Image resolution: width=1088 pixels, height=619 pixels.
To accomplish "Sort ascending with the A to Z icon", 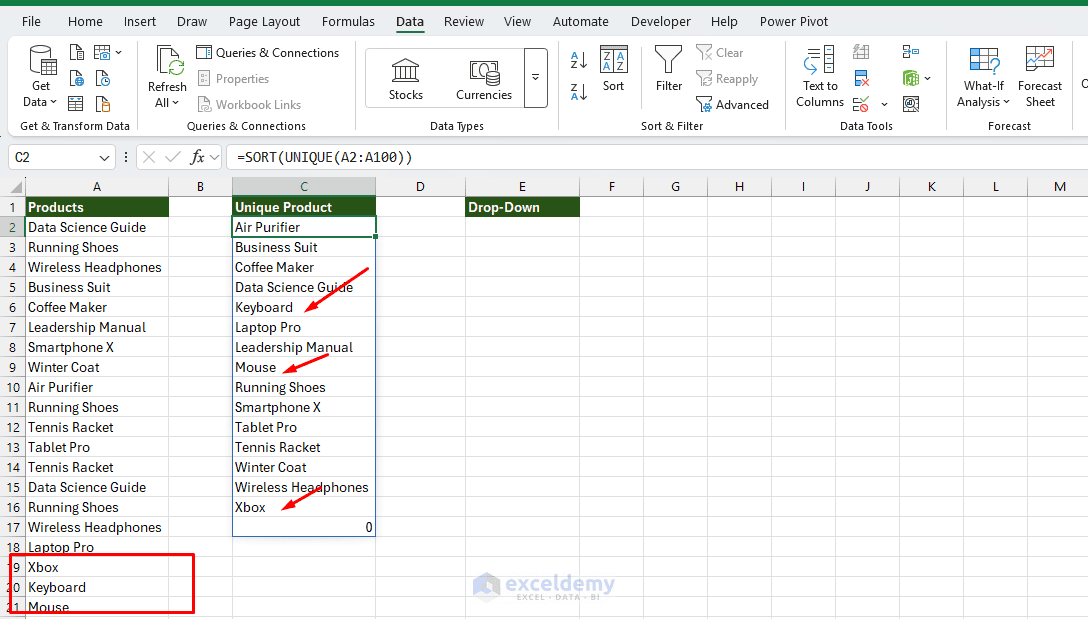I will (579, 60).
